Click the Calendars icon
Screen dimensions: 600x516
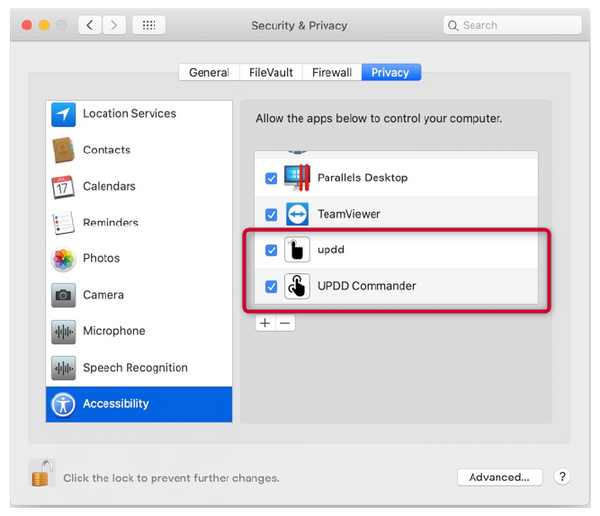63,187
